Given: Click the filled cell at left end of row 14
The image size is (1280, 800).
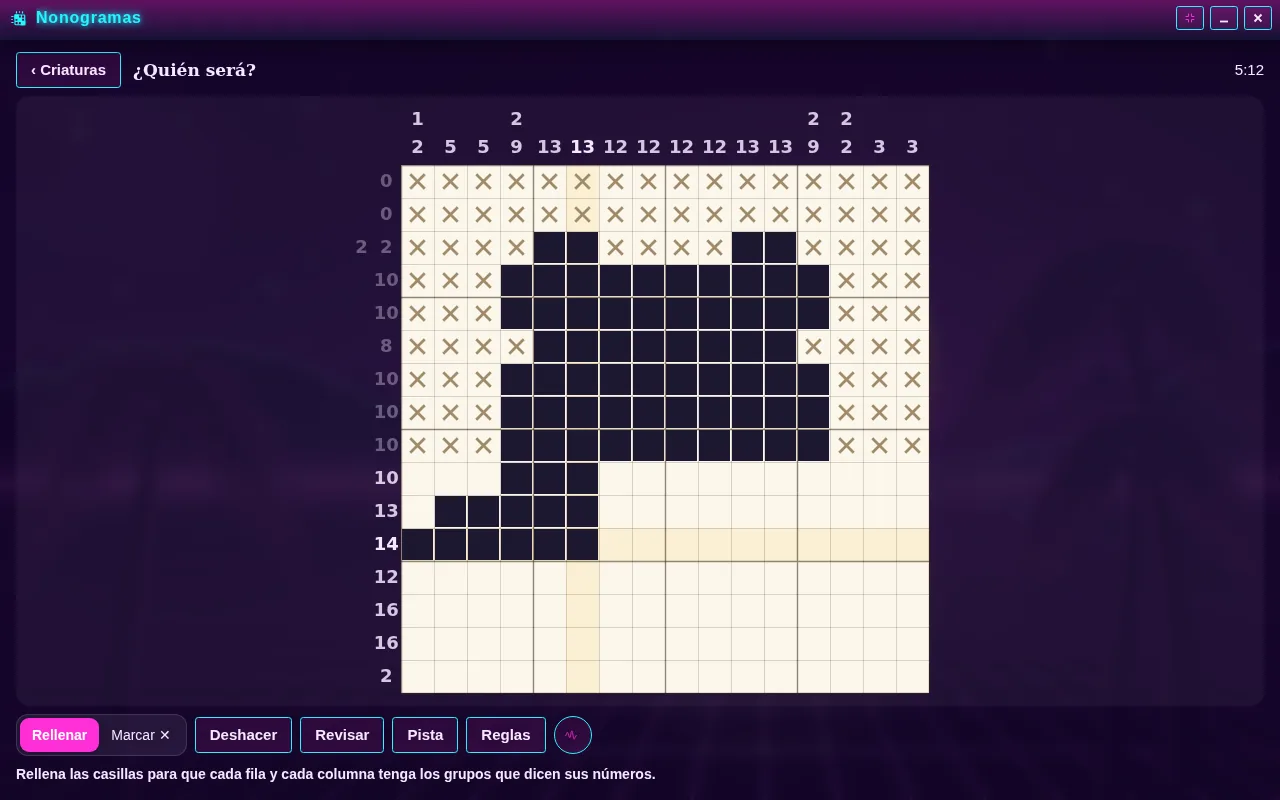Looking at the screenshot, I should point(418,545).
